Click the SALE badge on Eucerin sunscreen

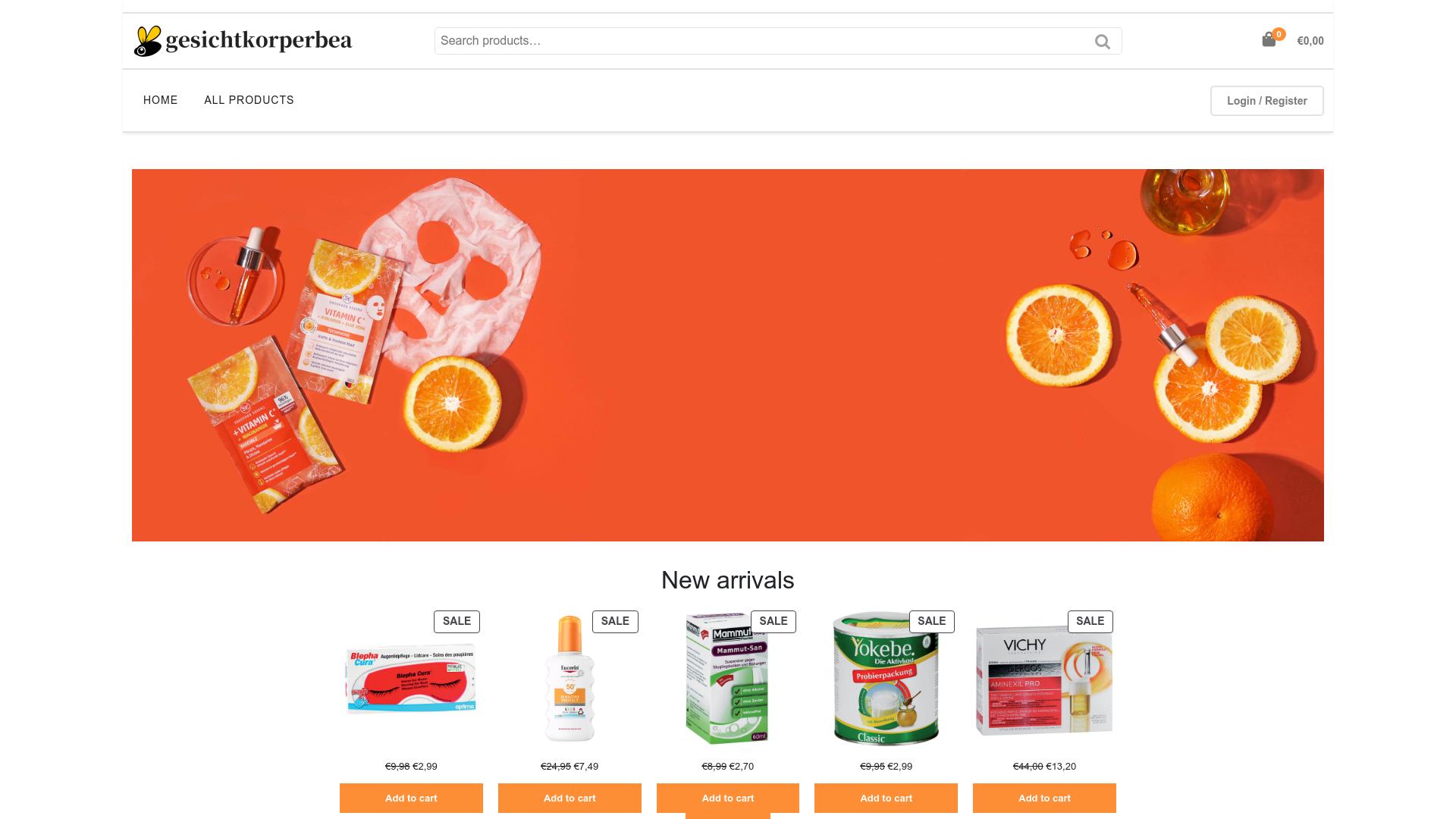[x=615, y=621]
